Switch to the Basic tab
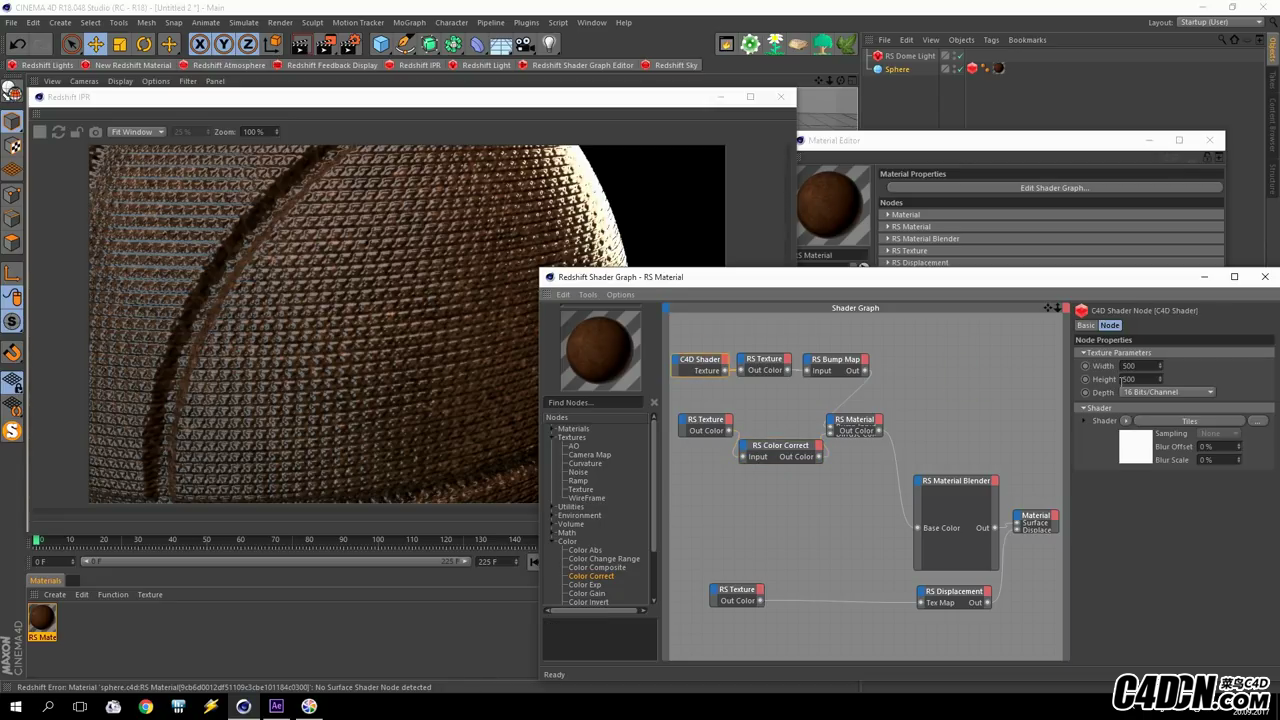Viewport: 1280px width, 720px height. tap(1086, 325)
